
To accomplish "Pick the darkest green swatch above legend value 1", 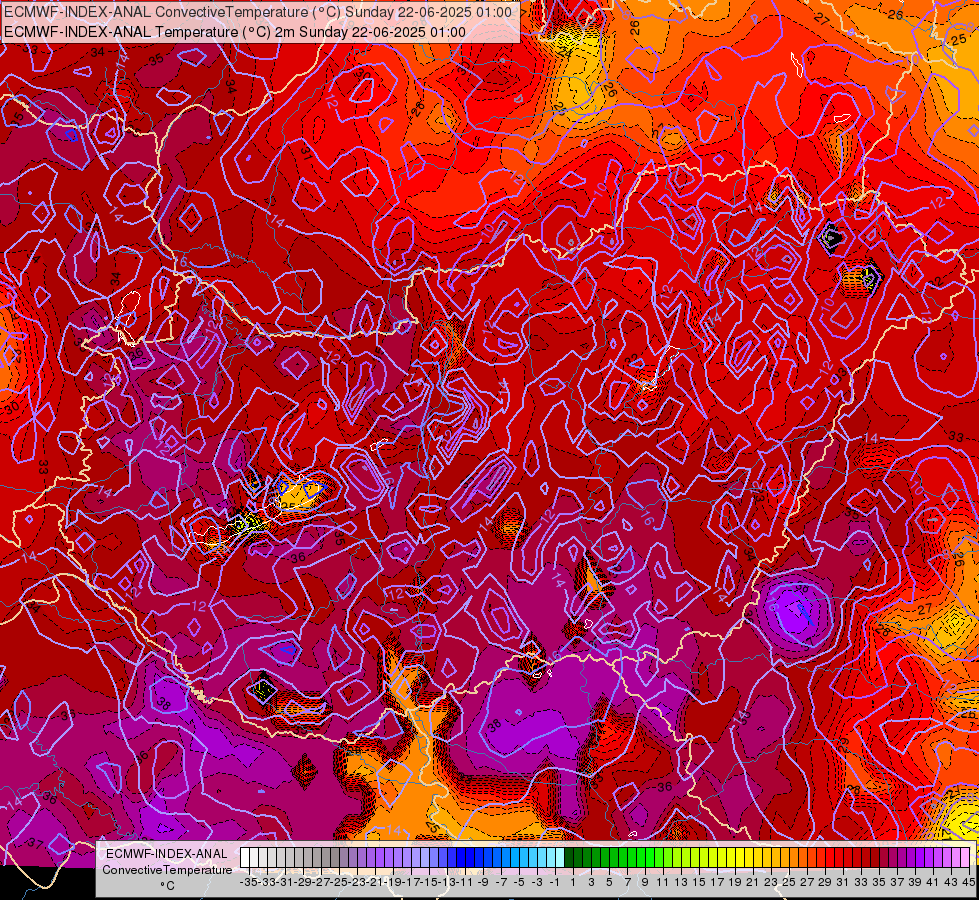I will click(569, 857).
